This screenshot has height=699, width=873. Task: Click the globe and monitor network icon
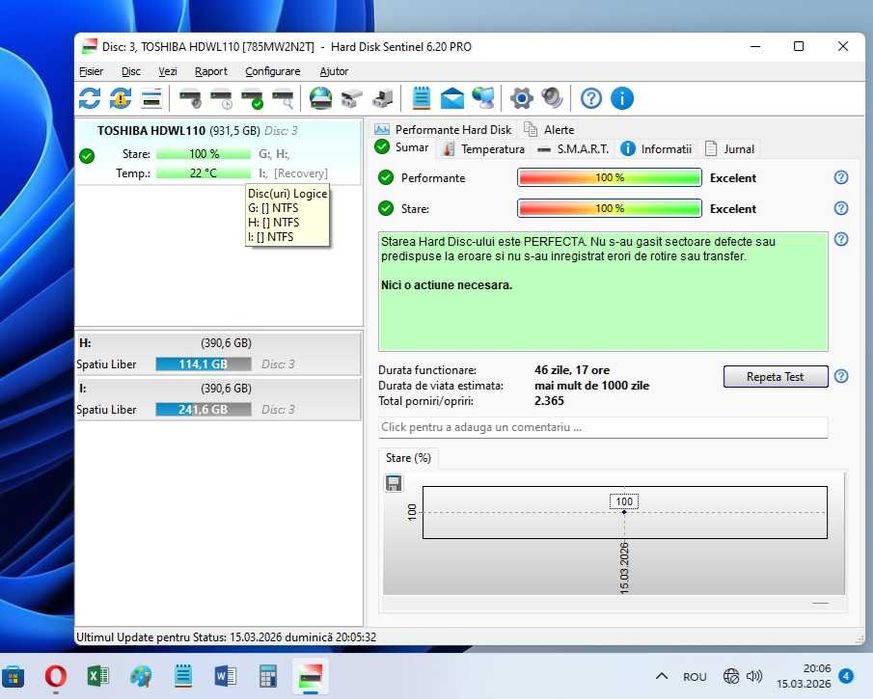[x=483, y=99]
